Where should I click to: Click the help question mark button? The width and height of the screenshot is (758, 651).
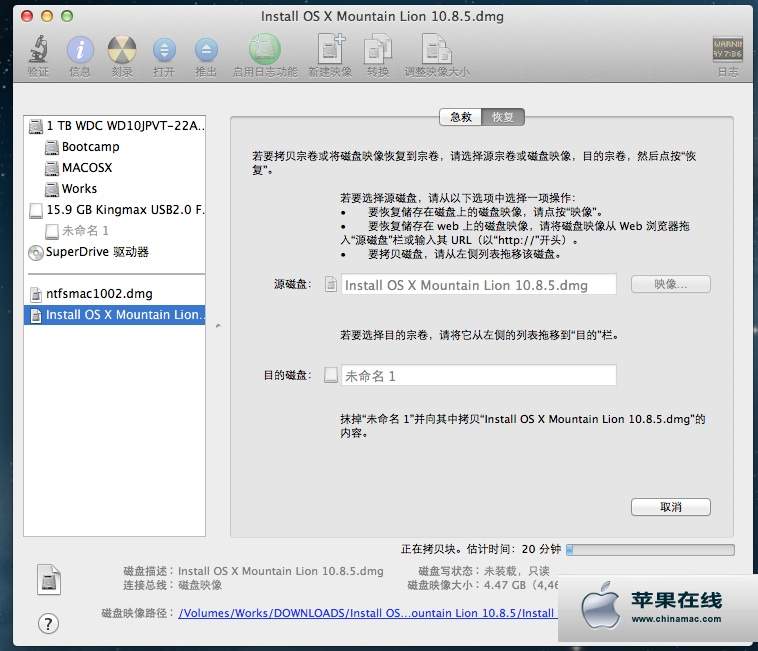(48, 623)
